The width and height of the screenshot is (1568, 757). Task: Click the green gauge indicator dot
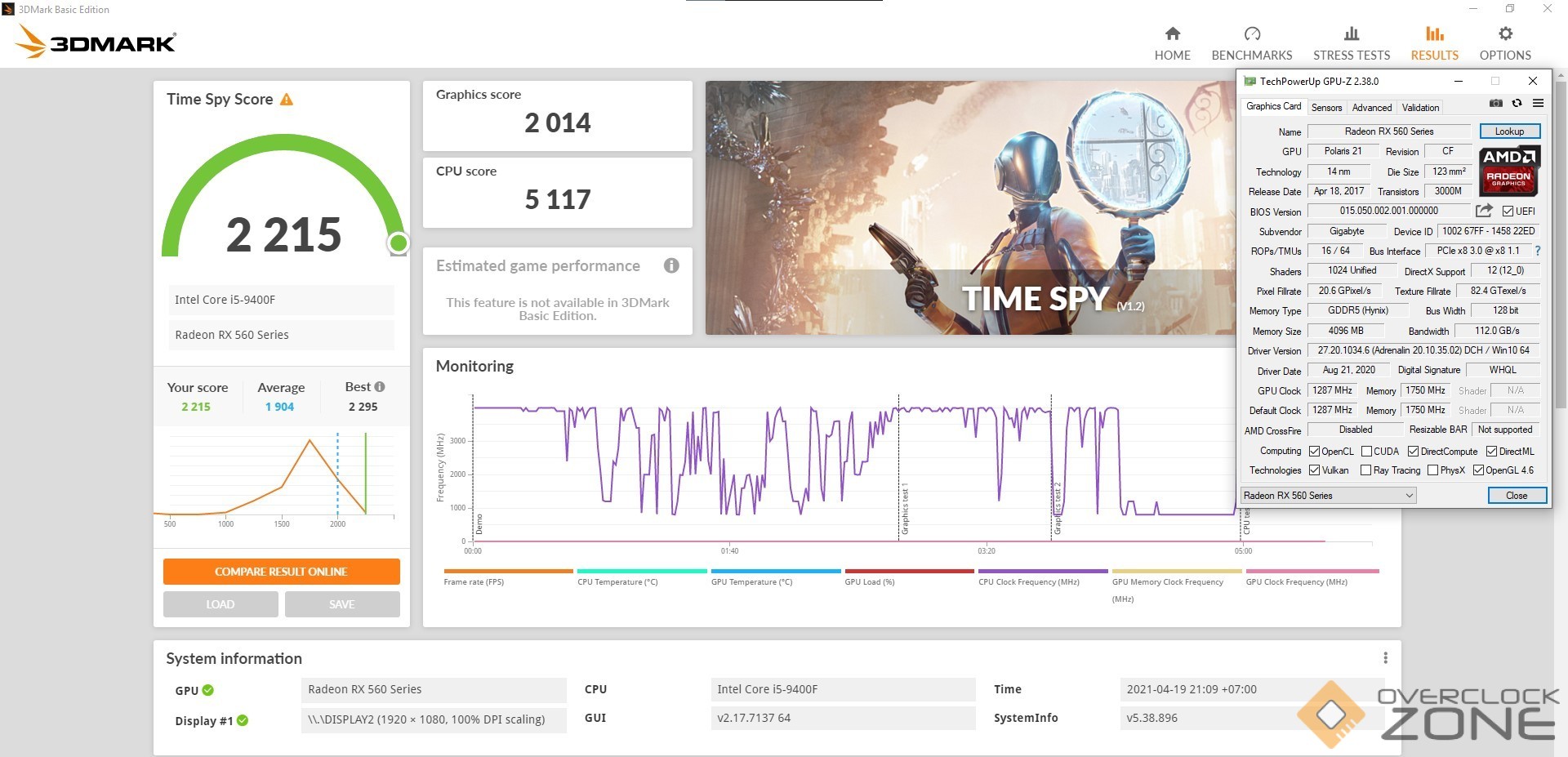pos(399,243)
